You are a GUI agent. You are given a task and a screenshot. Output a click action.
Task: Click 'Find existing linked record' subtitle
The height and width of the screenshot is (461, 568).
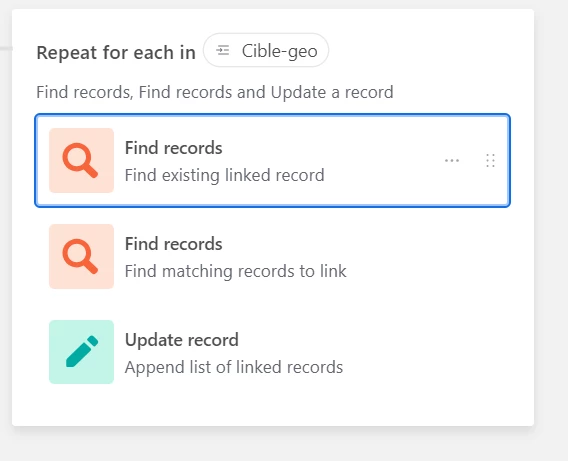(225, 175)
